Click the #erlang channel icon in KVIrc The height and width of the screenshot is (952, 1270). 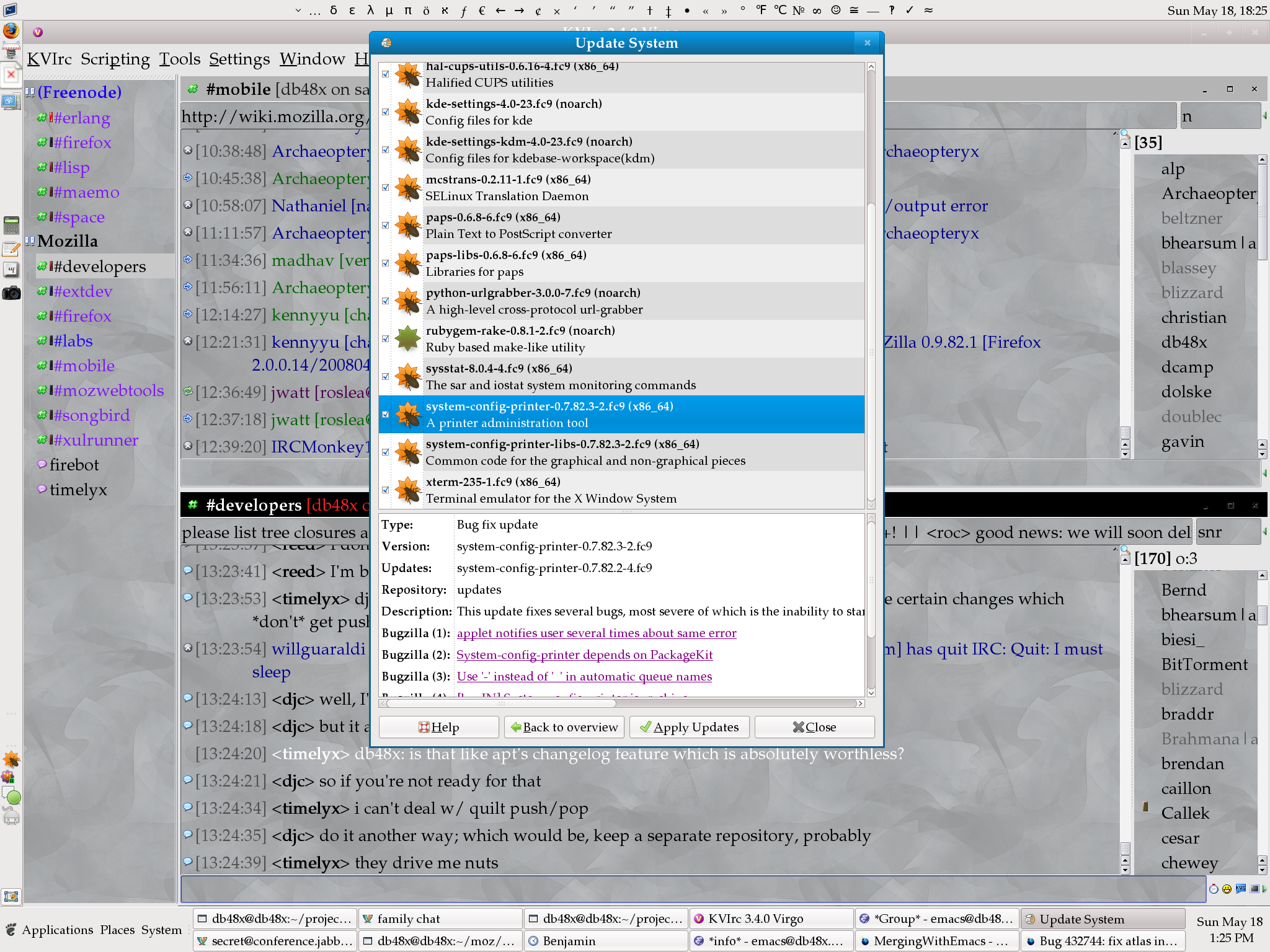point(42,117)
